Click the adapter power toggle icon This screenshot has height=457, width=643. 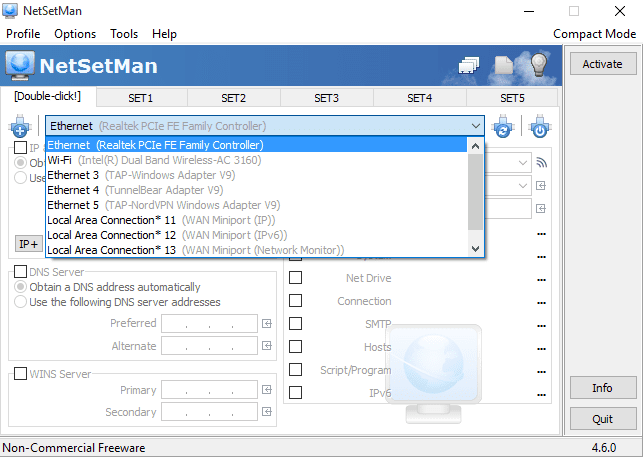pos(539,127)
